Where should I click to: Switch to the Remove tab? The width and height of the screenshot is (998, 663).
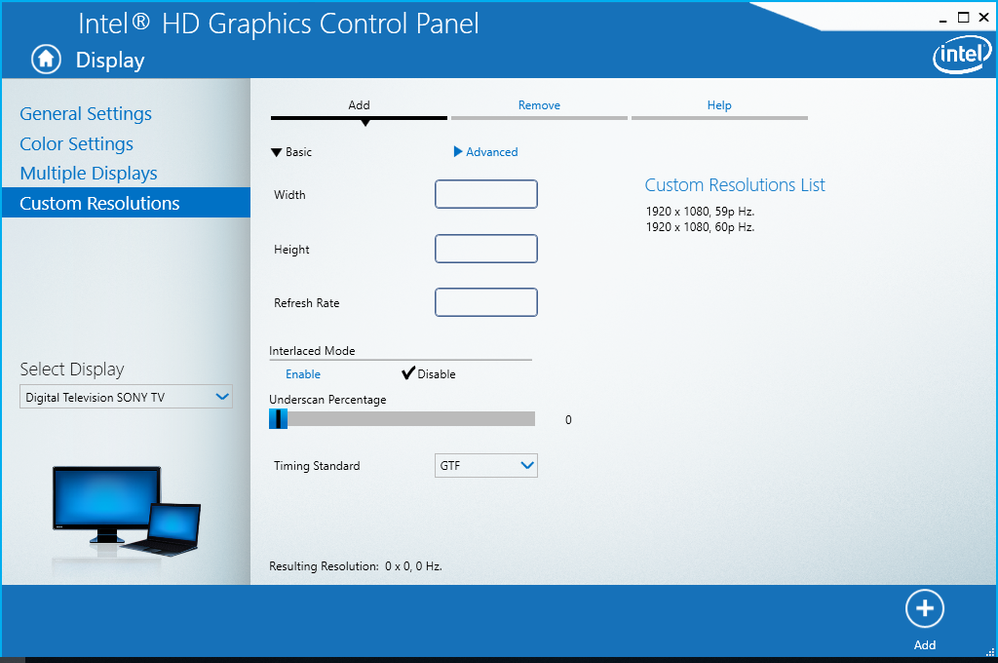[x=539, y=107]
